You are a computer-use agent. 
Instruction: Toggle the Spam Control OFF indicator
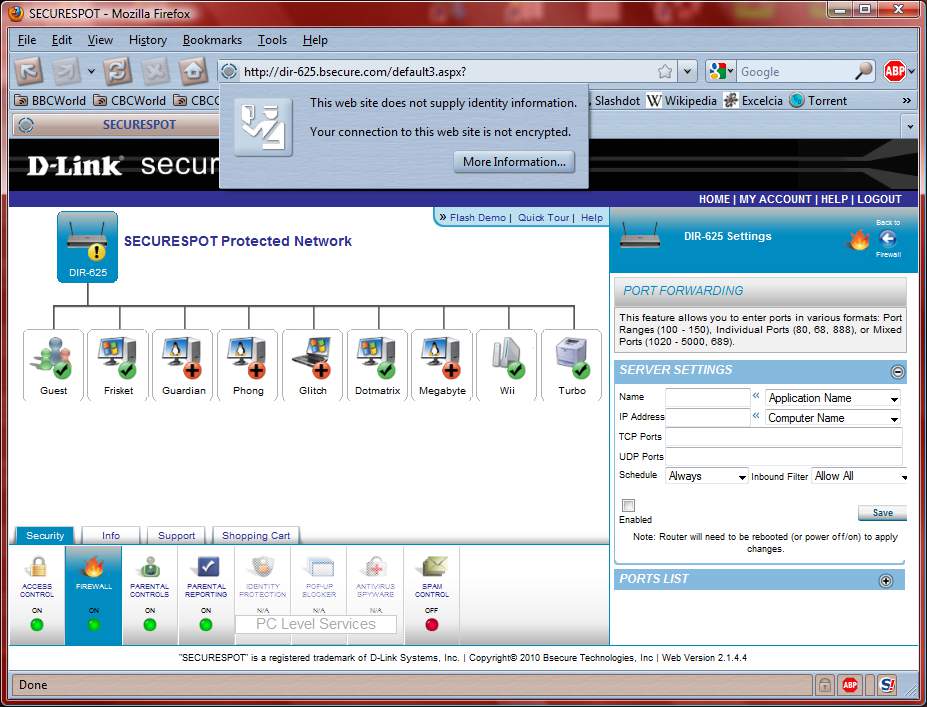point(432,624)
